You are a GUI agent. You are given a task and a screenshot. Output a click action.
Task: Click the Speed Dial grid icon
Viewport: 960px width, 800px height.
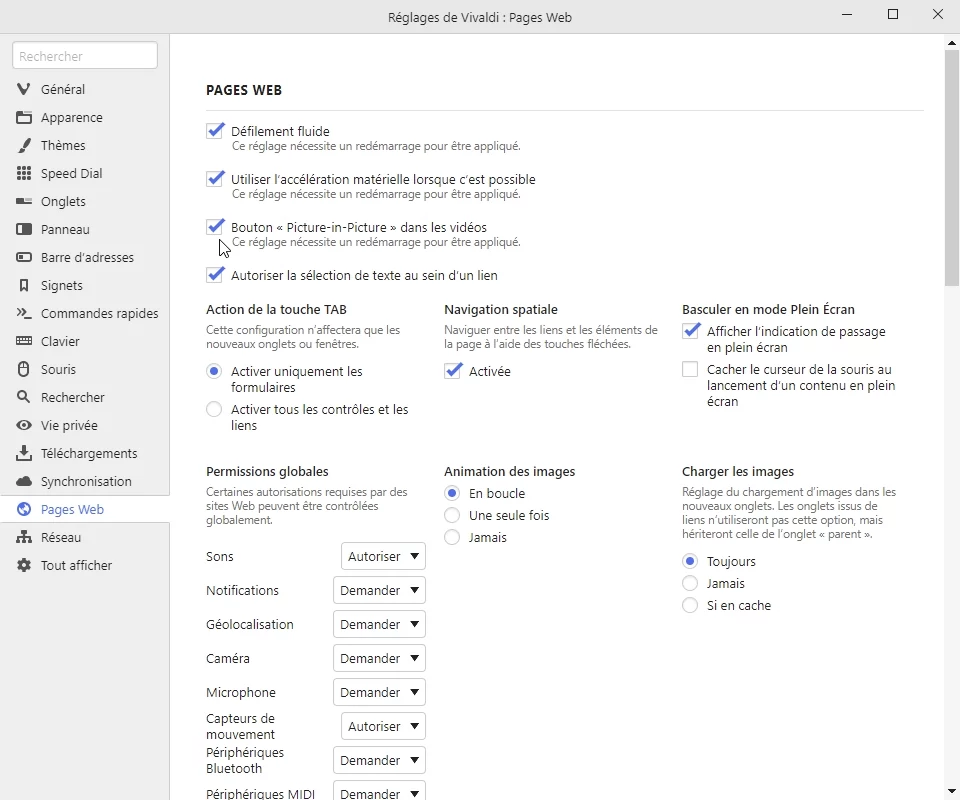(x=23, y=173)
